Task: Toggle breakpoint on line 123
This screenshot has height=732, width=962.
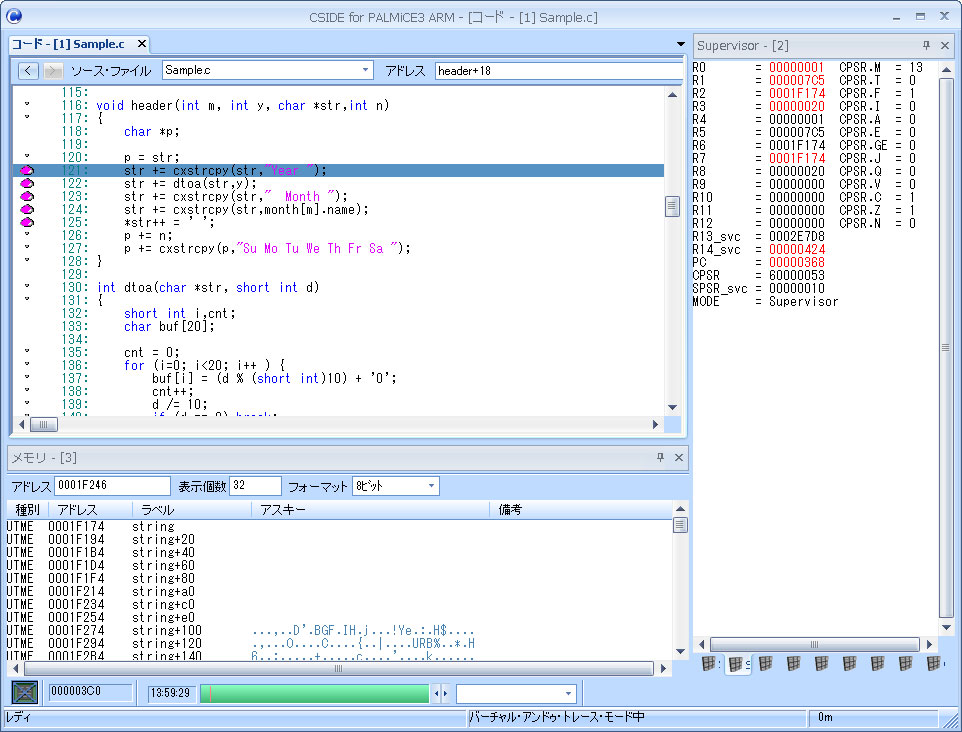Action: [27, 196]
